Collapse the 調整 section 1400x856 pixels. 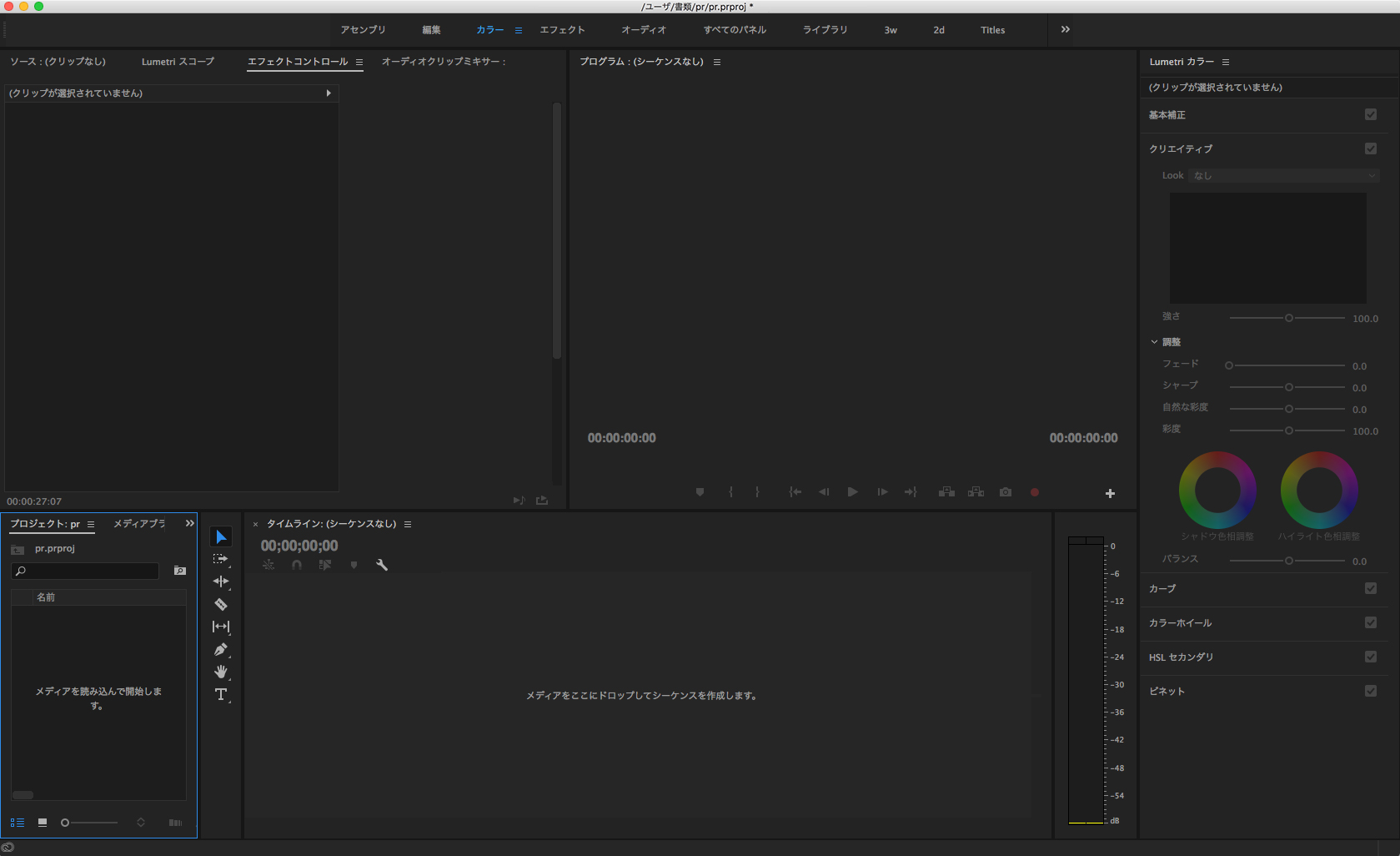point(1154,342)
